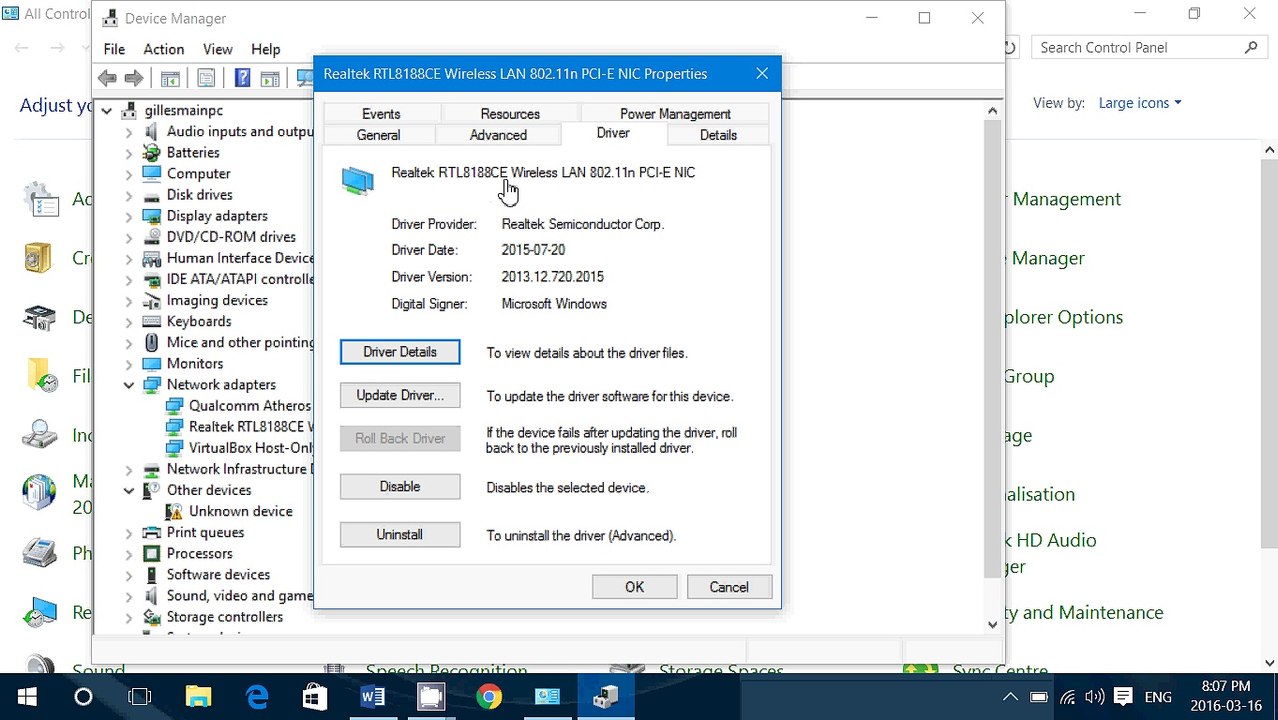1278x720 pixels.
Task: Switch to the Details tab
Action: 718,135
